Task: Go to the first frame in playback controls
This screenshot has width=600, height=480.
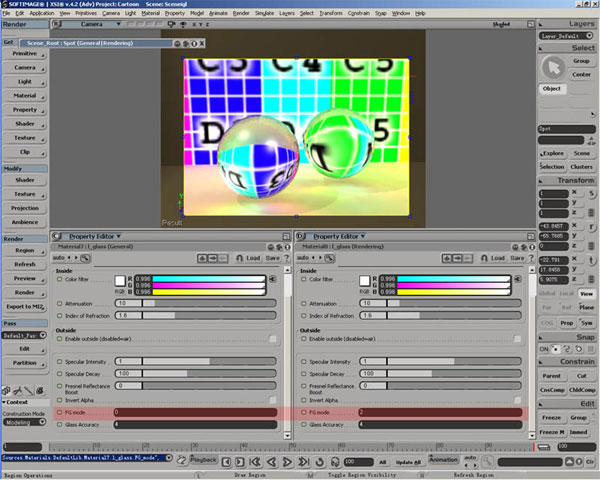Action: [255, 462]
